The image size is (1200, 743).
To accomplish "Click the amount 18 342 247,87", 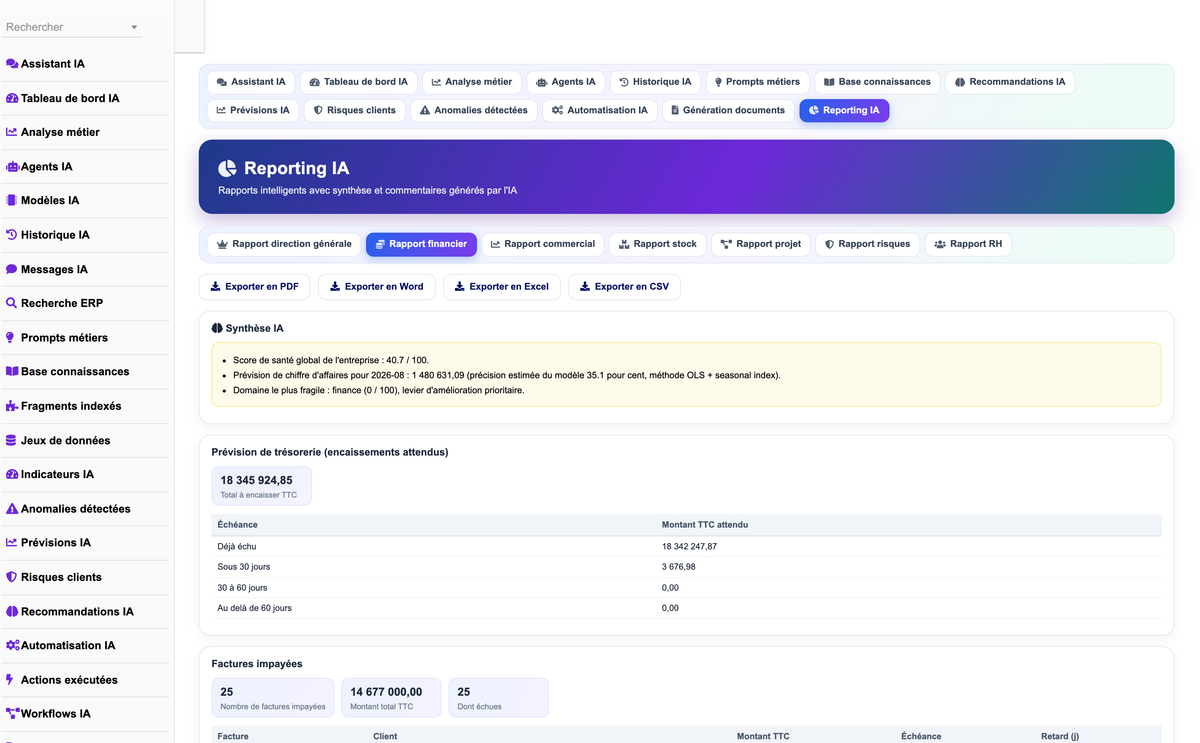I will click(x=689, y=547).
